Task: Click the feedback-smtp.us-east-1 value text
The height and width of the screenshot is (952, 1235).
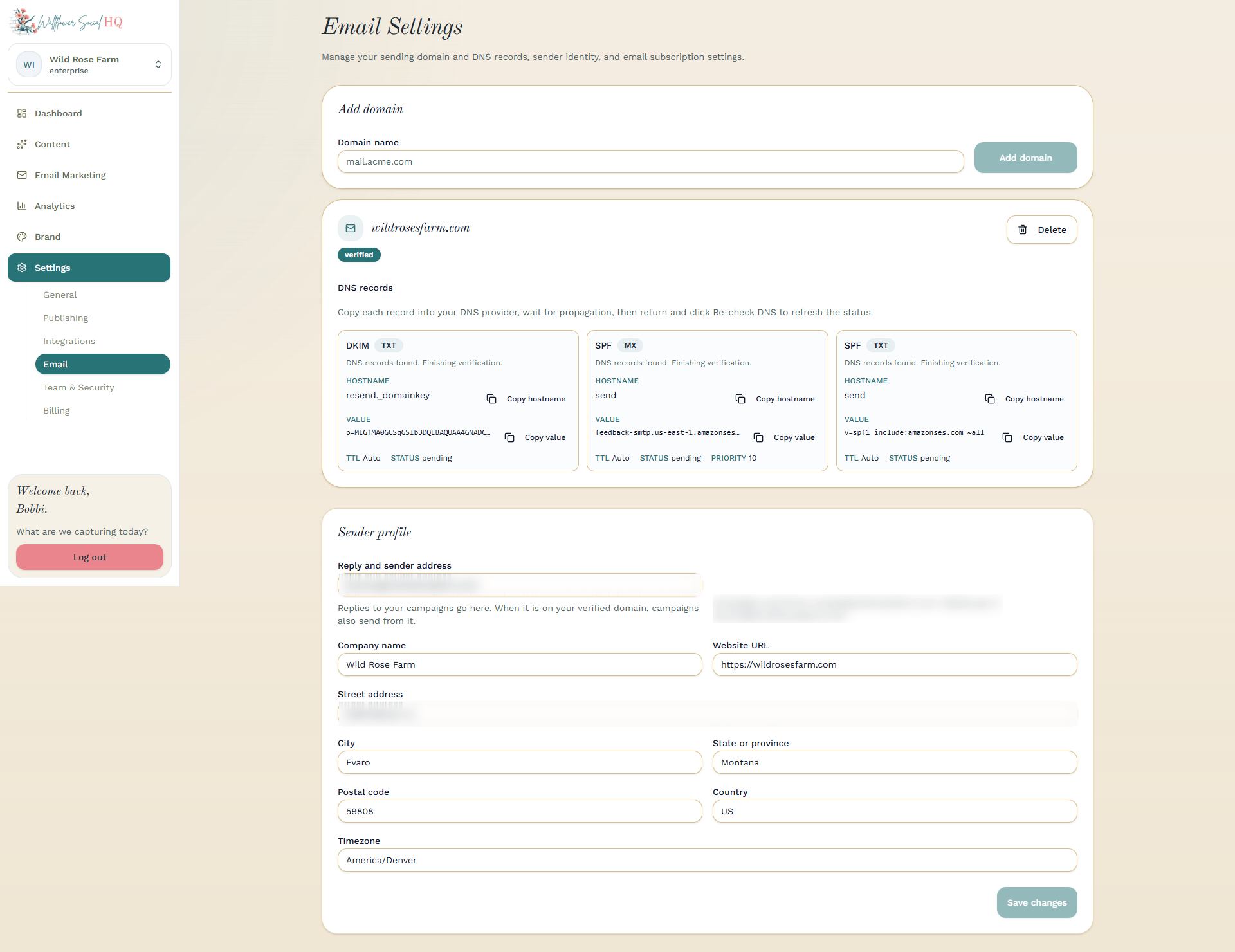Action: pos(667,432)
